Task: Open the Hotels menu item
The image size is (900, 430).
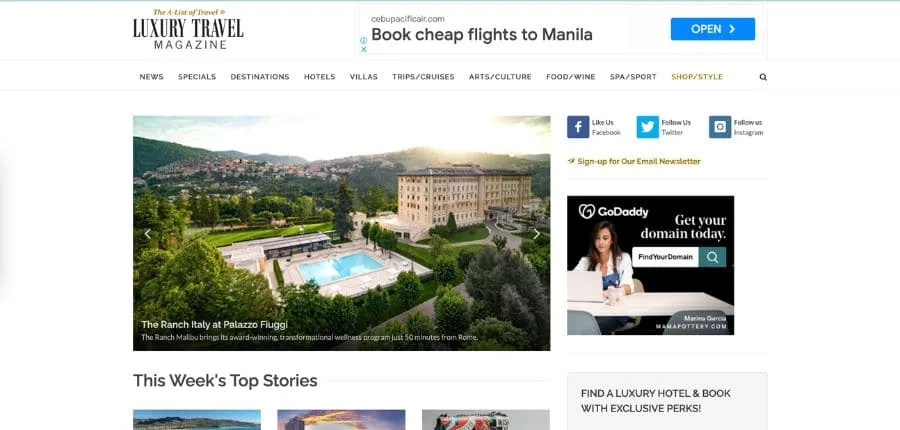Action: click(x=320, y=77)
